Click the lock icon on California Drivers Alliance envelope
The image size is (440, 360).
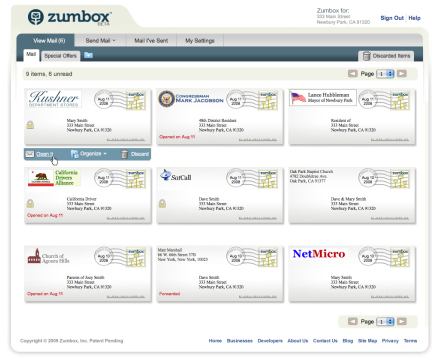point(30,203)
